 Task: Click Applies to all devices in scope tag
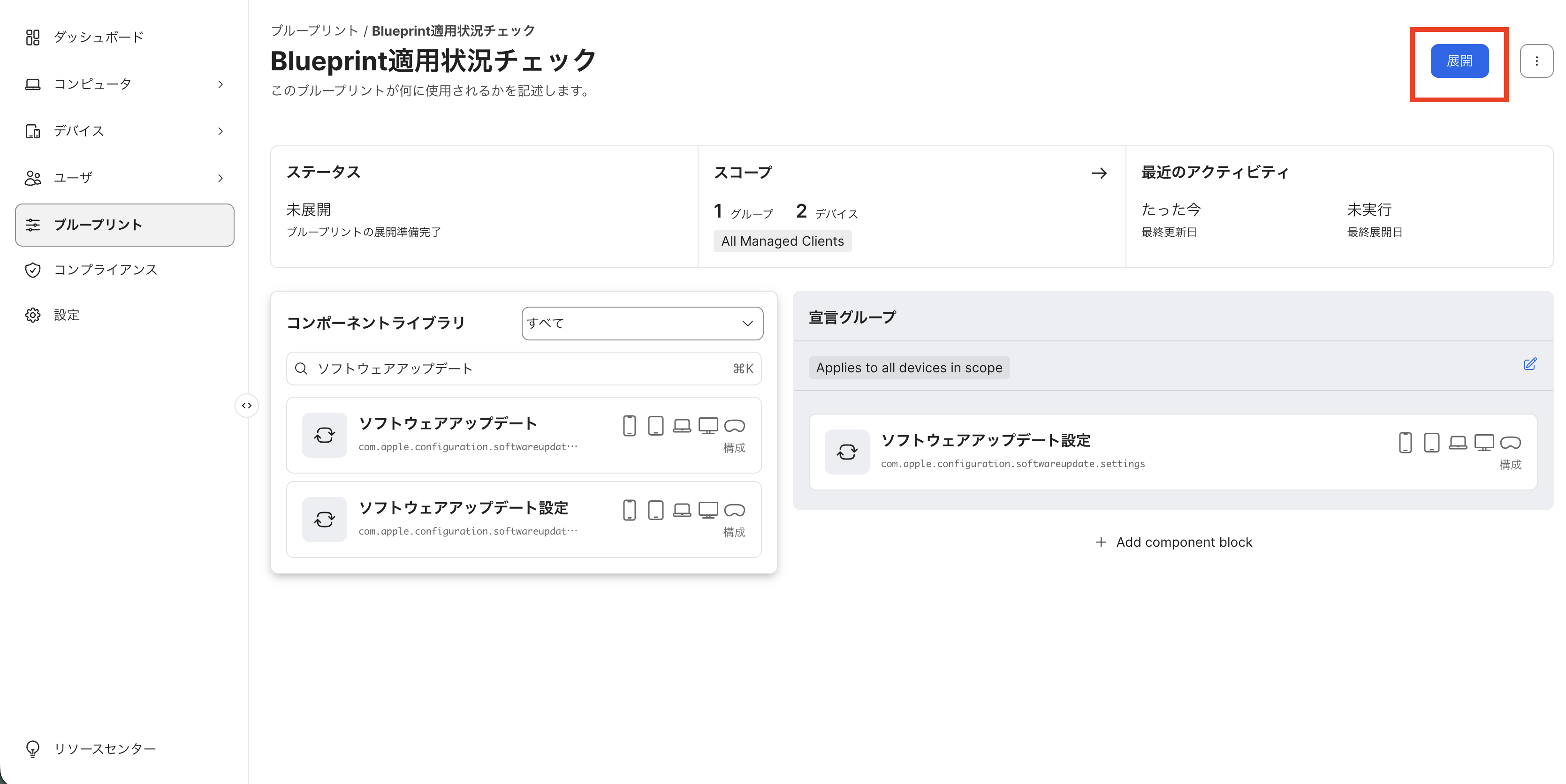pyautogui.click(x=909, y=368)
